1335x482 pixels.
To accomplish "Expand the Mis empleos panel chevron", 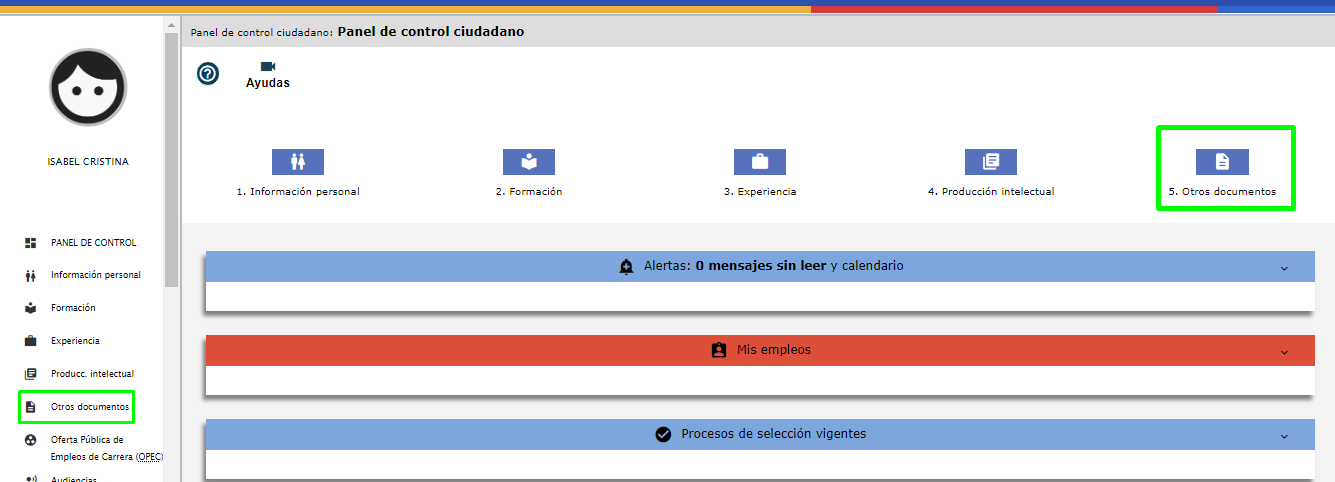I will point(1284,352).
